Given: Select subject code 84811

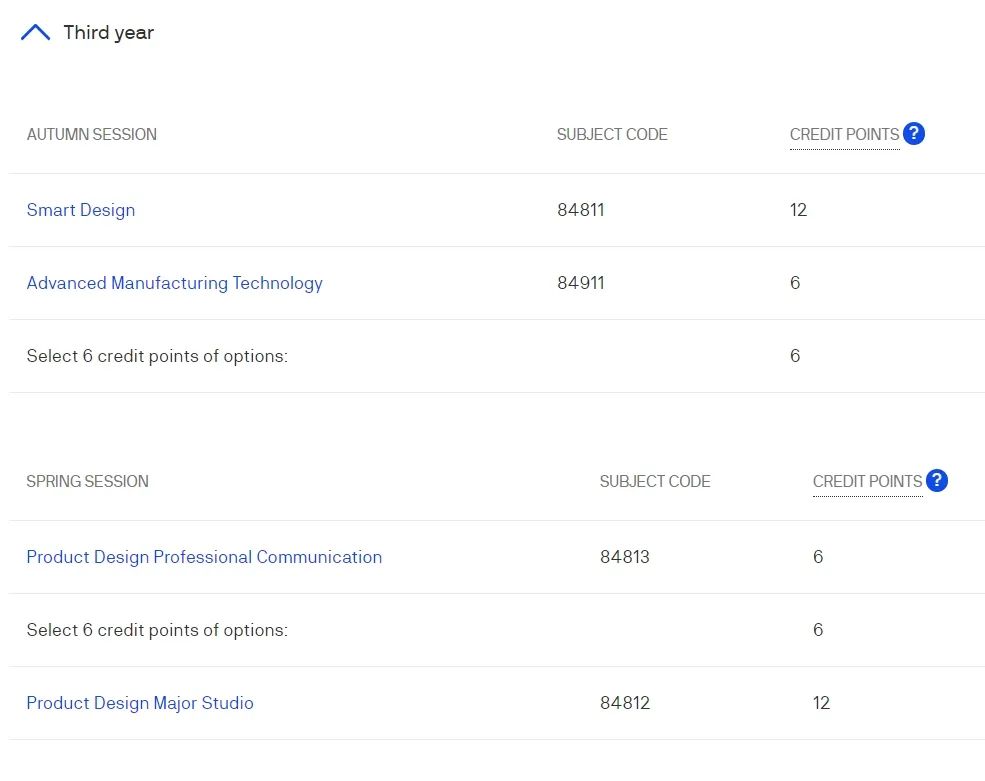Looking at the screenshot, I should coord(580,210).
